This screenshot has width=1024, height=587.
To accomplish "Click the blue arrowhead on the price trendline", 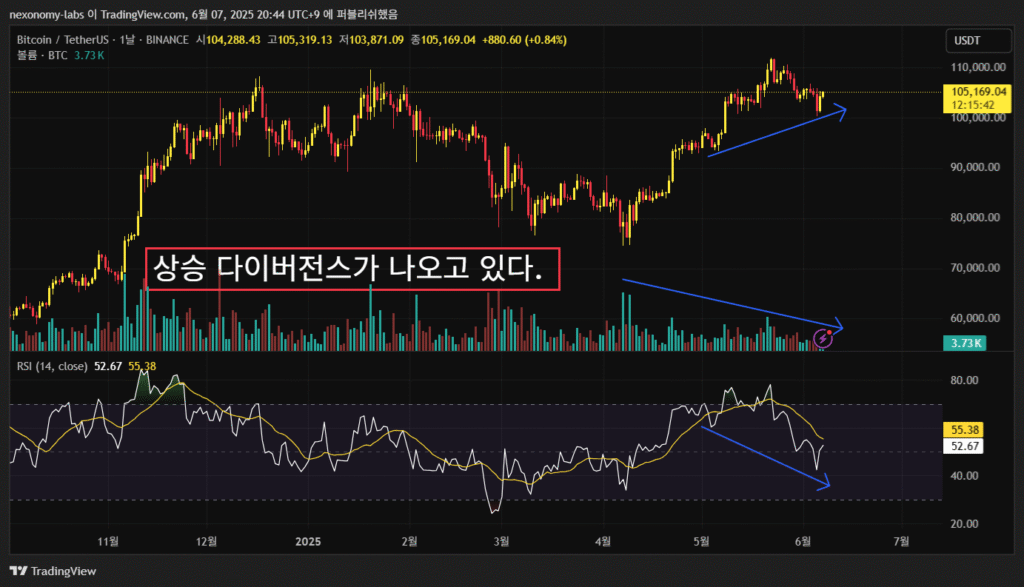I will pyautogui.click(x=840, y=110).
